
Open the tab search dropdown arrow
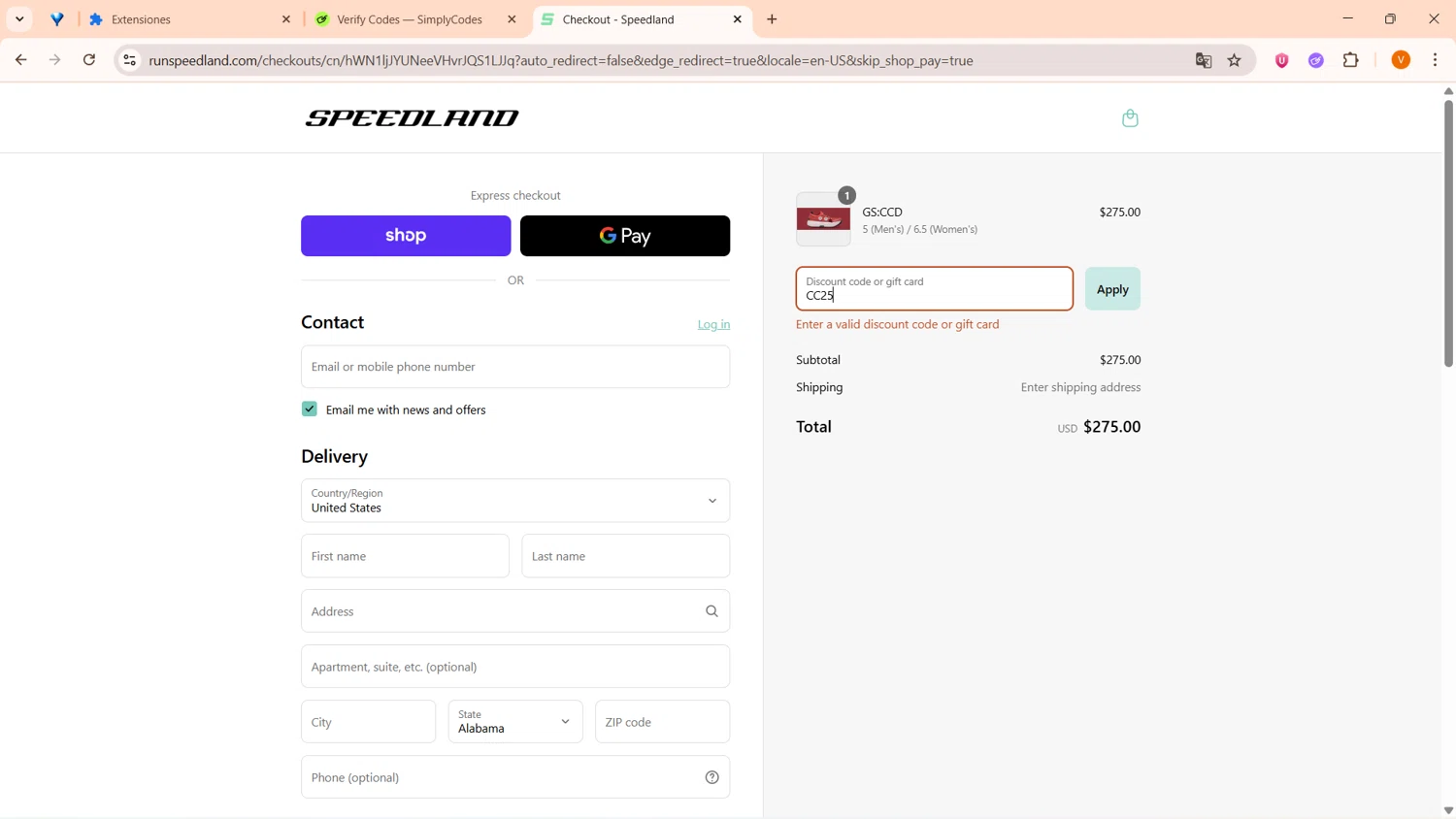click(19, 19)
